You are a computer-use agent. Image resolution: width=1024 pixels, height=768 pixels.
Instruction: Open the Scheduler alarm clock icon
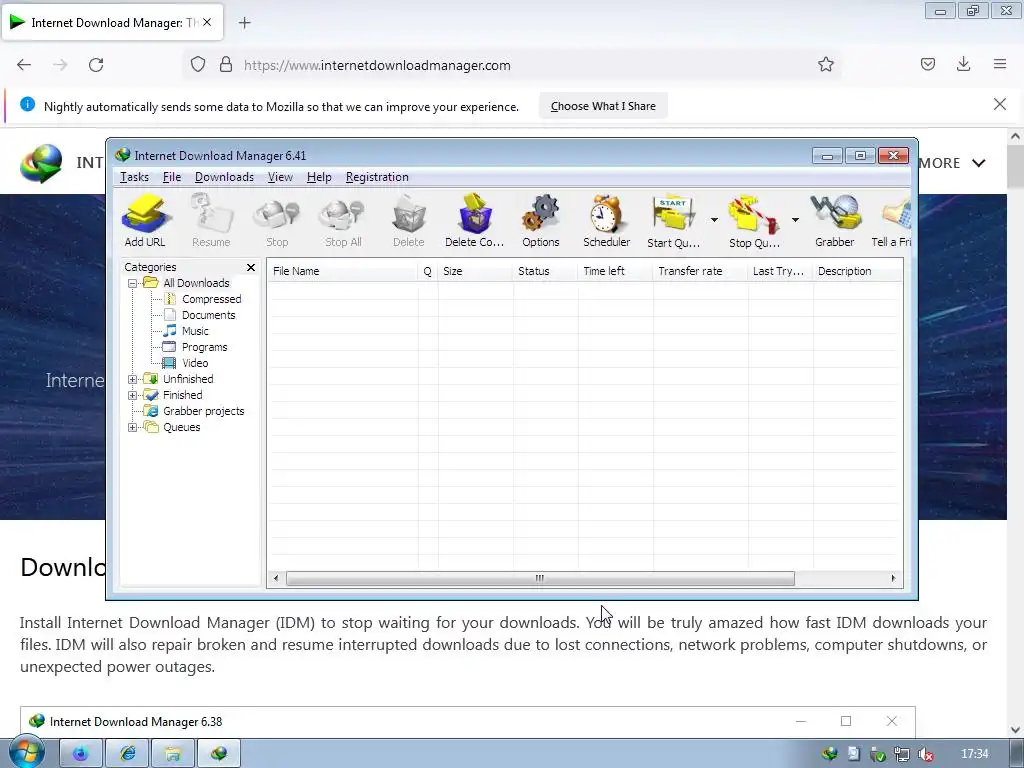tap(607, 220)
